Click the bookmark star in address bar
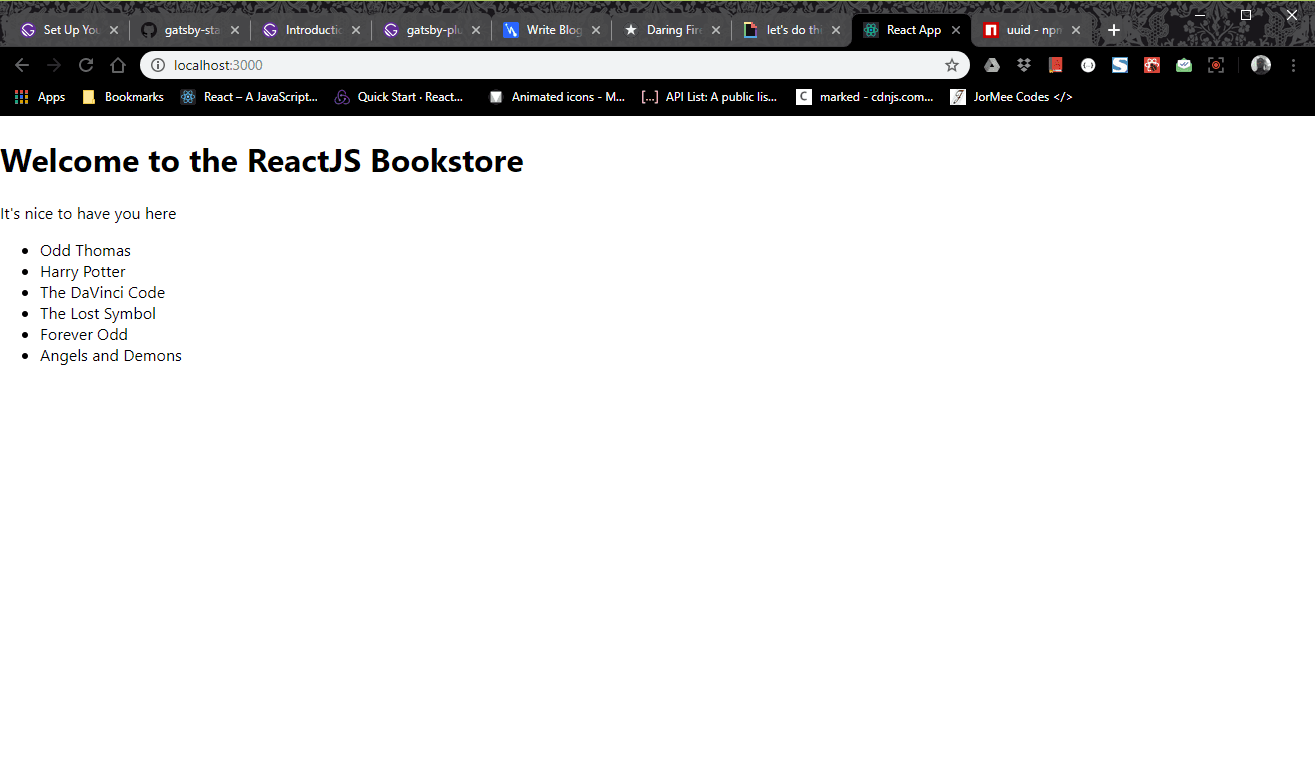Image resolution: width=1315 pixels, height=760 pixels. point(952,65)
